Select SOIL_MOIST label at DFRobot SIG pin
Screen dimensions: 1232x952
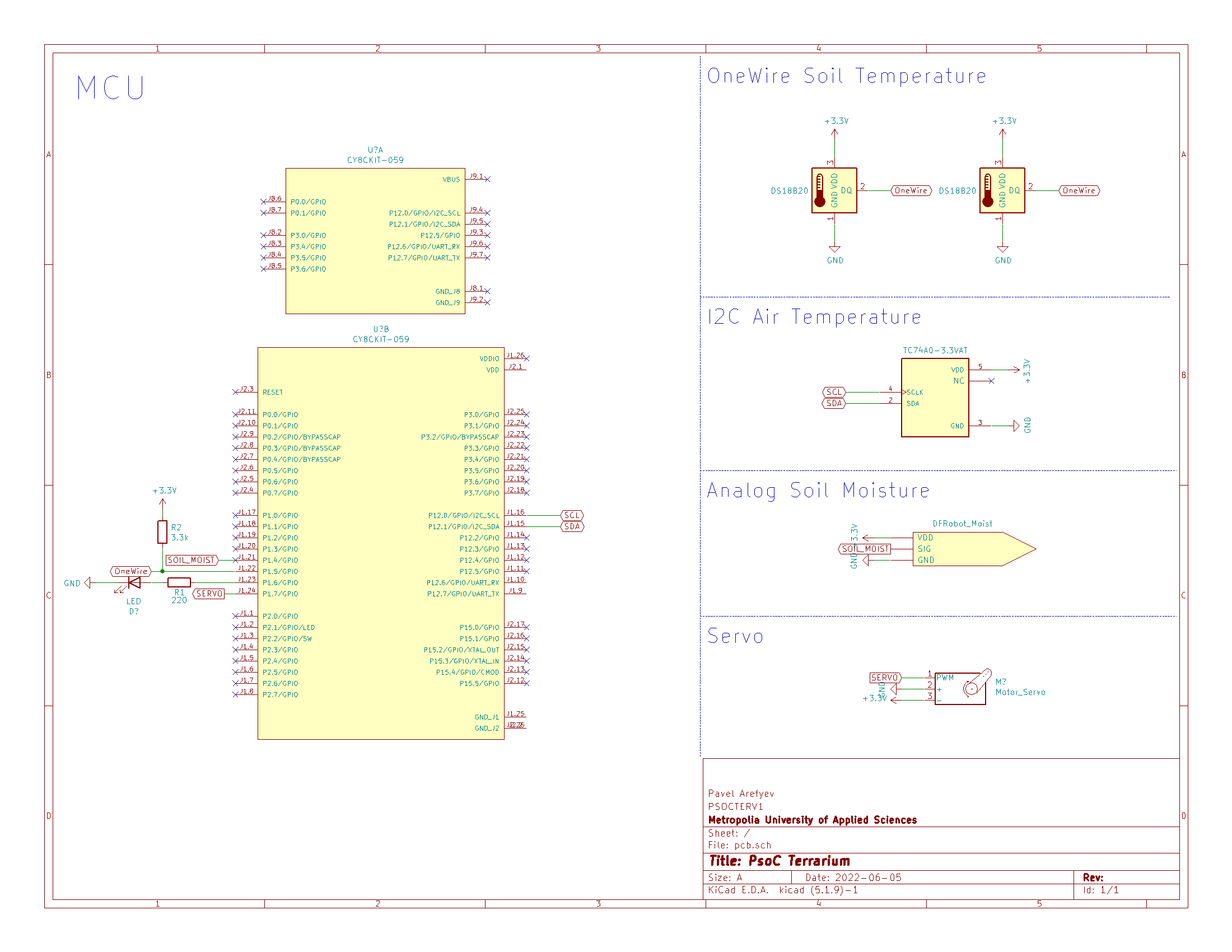point(865,549)
